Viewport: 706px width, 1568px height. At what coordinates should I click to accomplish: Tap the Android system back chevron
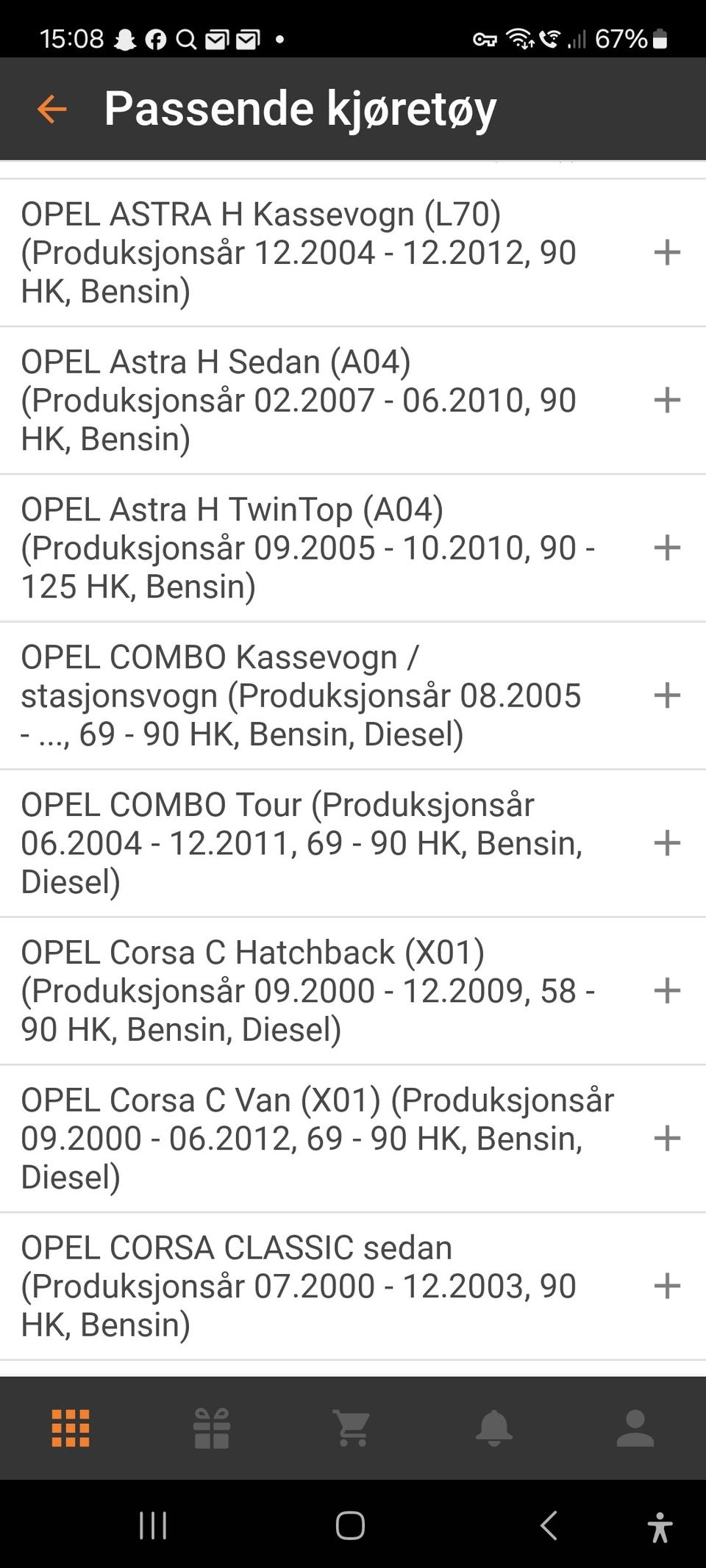click(549, 1525)
